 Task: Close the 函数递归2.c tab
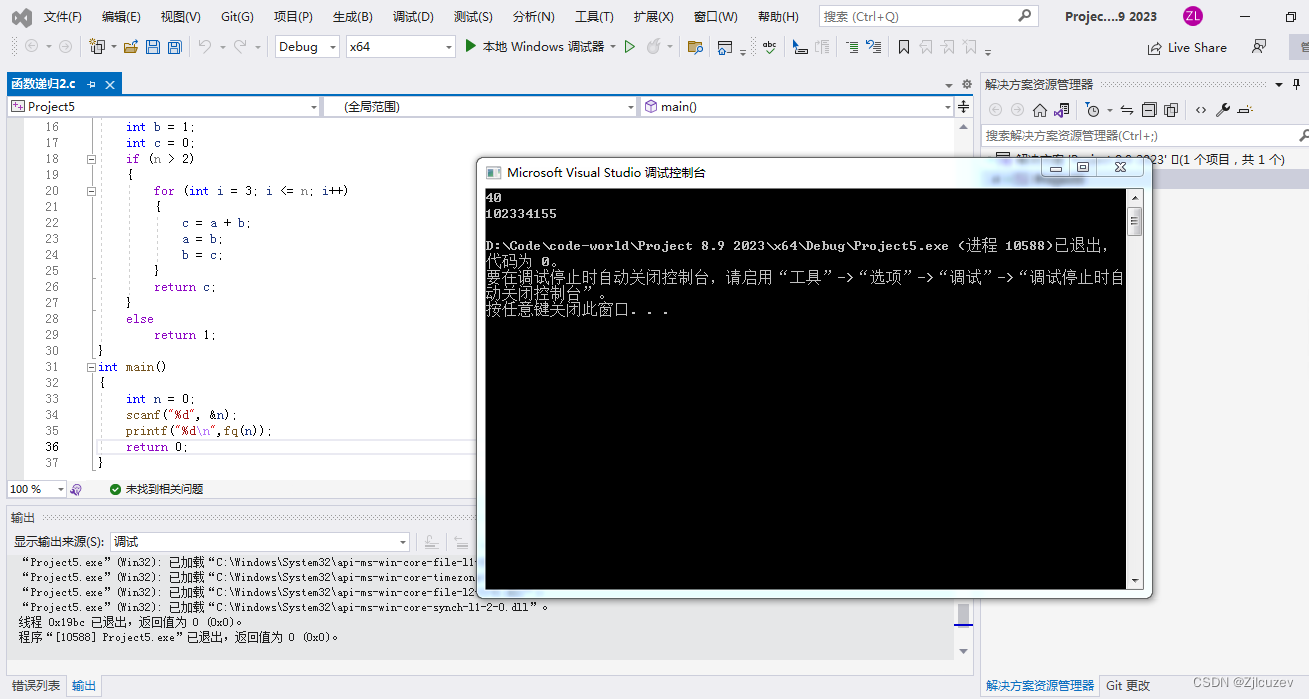(110, 85)
